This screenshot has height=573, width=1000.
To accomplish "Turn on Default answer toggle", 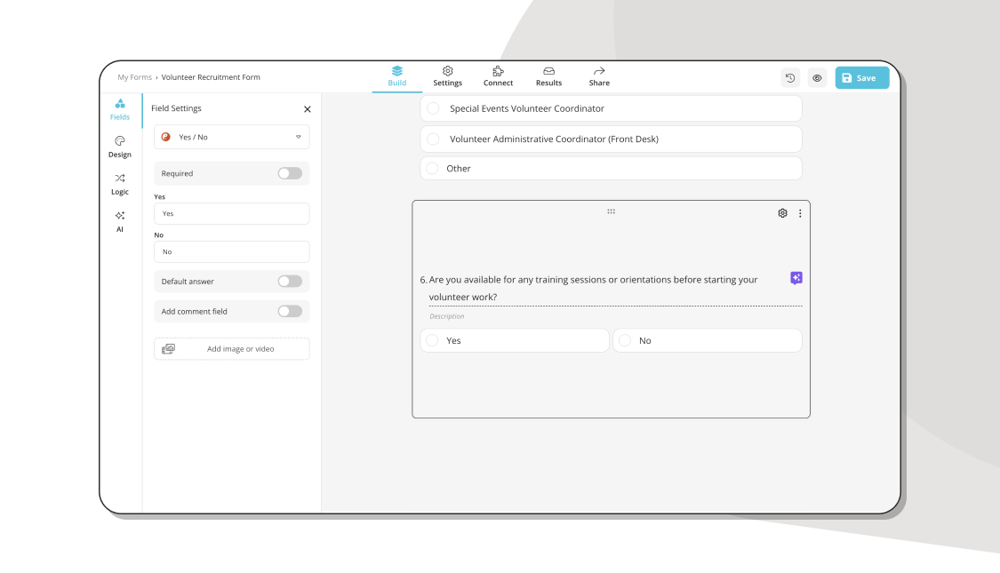I will [289, 281].
